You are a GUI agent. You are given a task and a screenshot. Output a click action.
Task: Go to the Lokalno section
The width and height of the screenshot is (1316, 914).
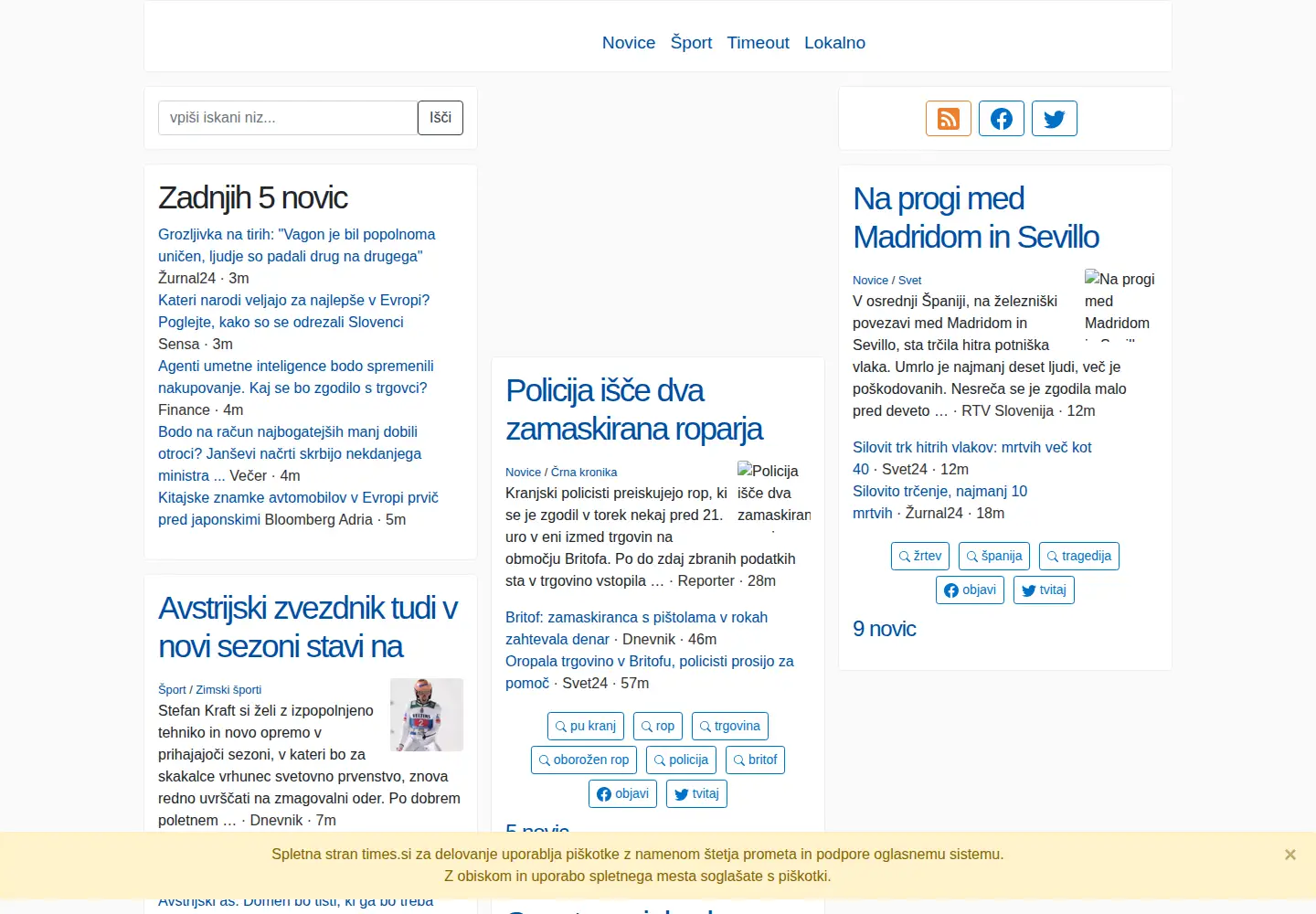(x=834, y=43)
